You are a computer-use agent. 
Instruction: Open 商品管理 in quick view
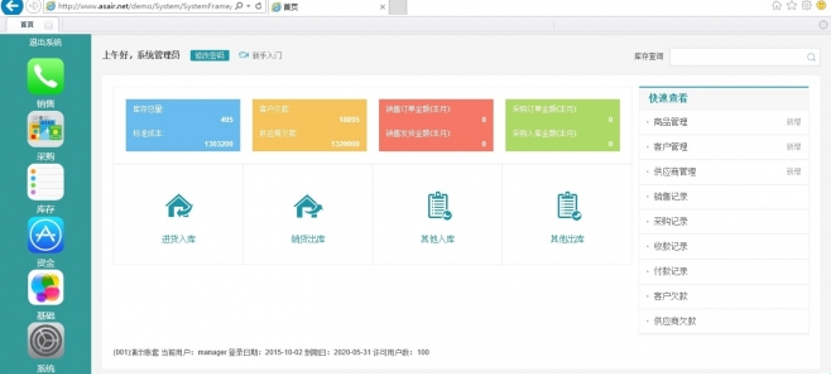pos(670,122)
